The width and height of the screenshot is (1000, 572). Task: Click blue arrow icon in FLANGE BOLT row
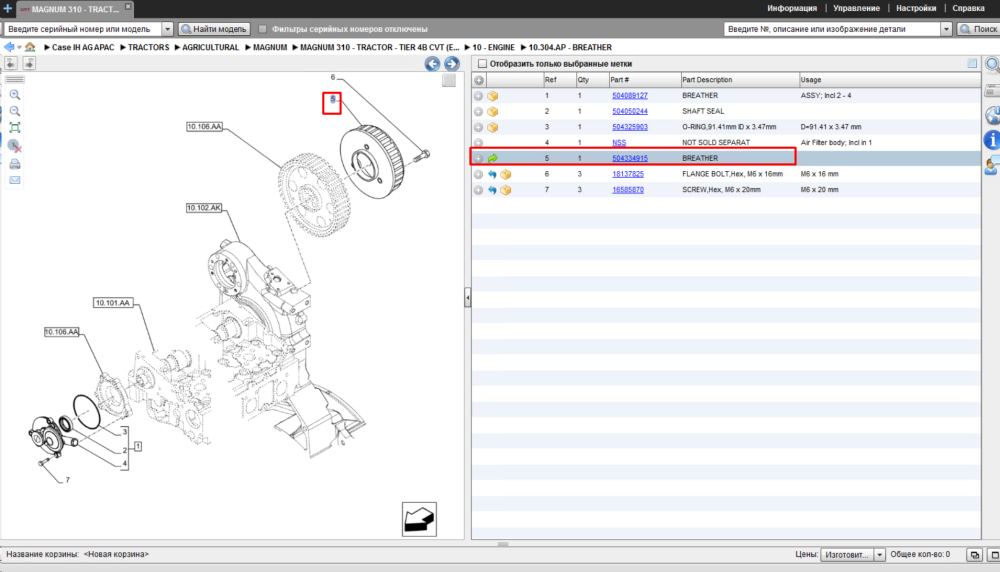[x=492, y=174]
